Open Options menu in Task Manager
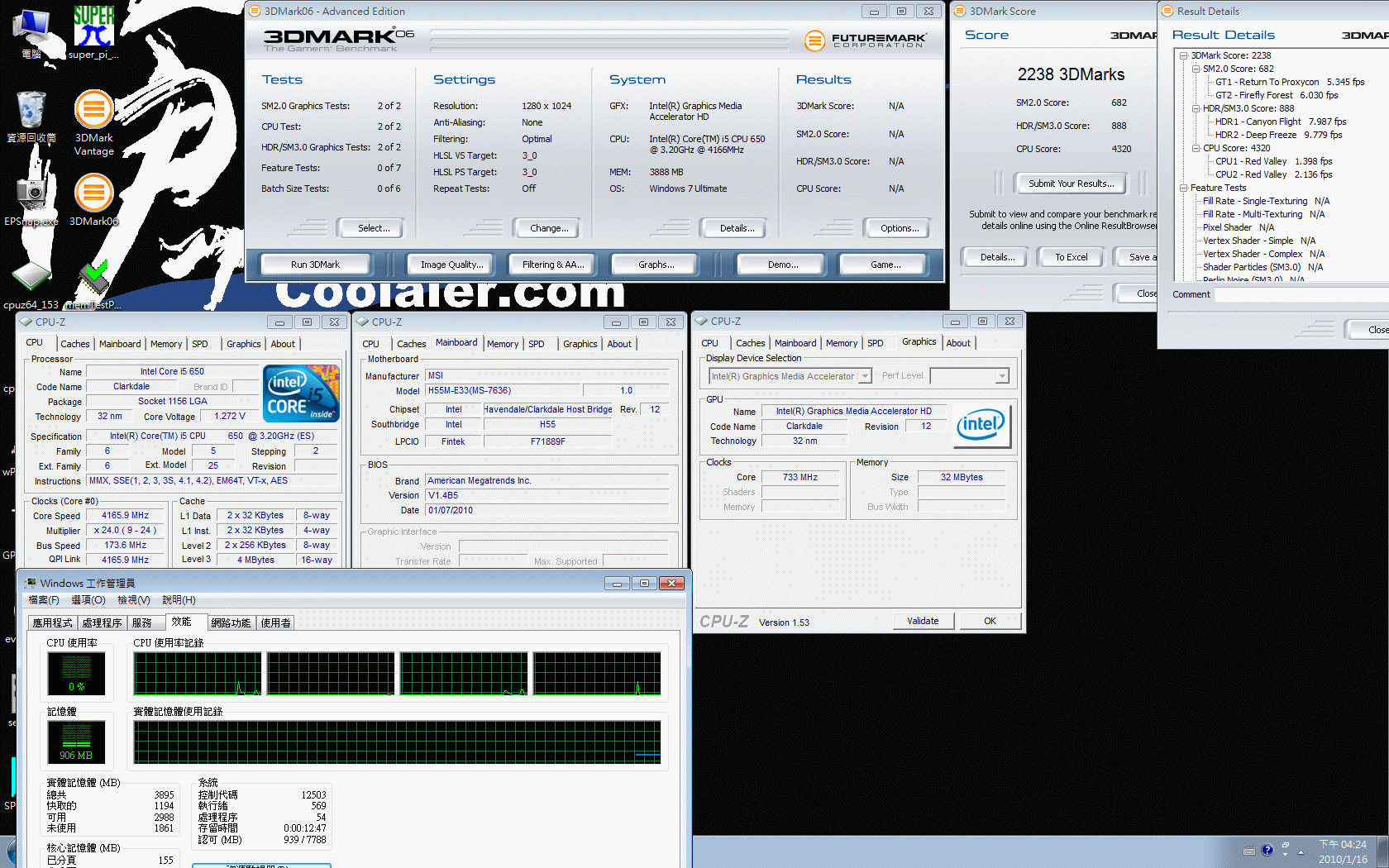This screenshot has width=1389, height=868. (x=88, y=600)
